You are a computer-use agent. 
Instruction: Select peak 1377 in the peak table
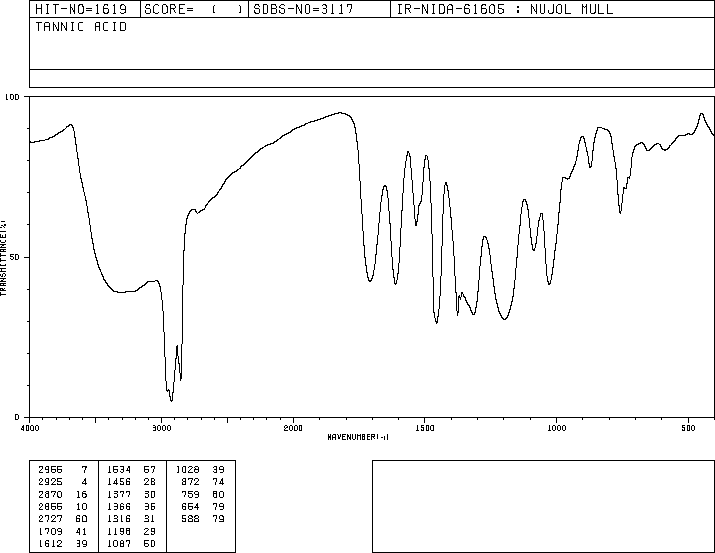[x=119, y=494]
